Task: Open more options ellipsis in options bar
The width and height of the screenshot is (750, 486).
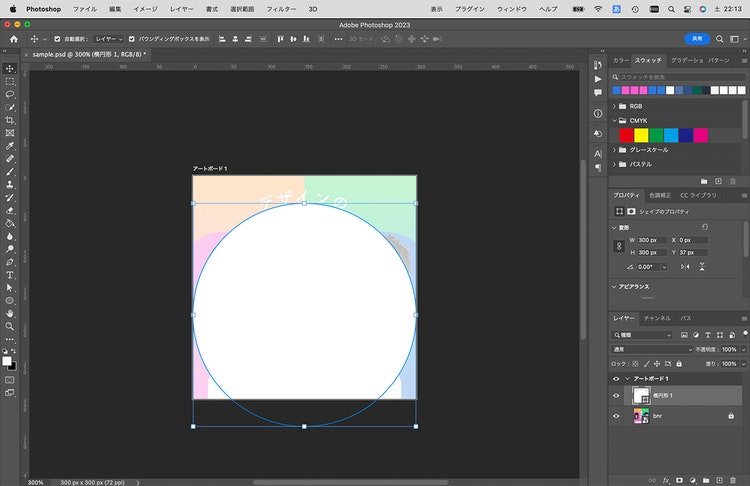Action: point(338,39)
